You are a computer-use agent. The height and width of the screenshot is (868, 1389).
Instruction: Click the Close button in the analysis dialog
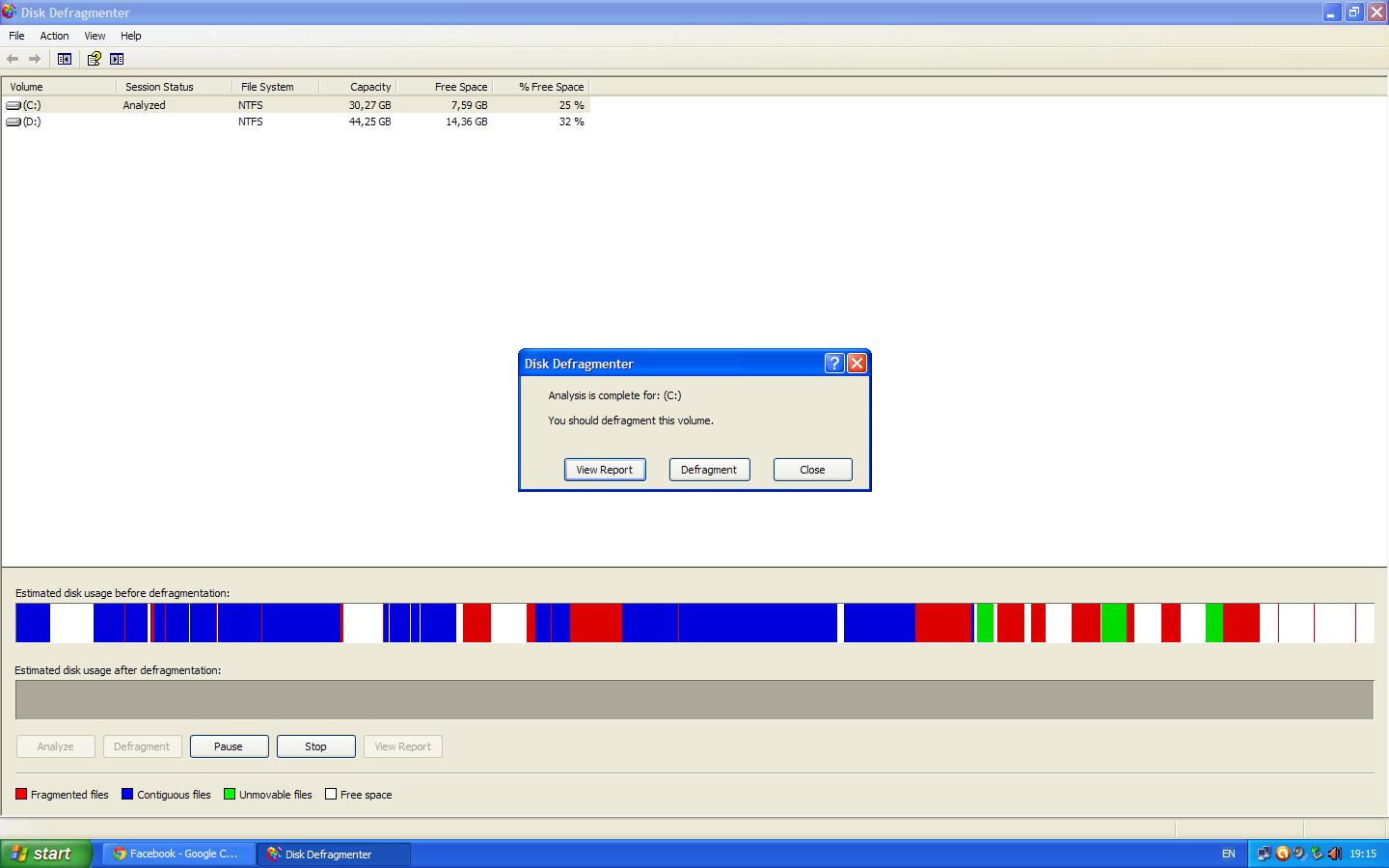(812, 470)
